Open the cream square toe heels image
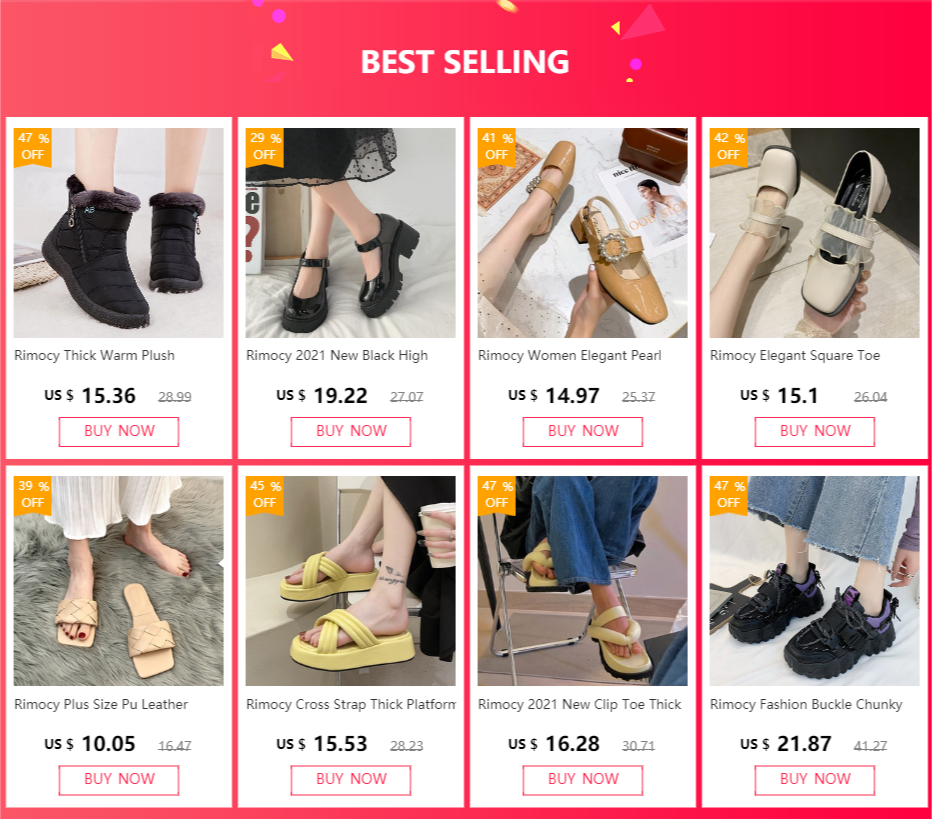Viewport: 932px width, 819px height. (x=814, y=233)
